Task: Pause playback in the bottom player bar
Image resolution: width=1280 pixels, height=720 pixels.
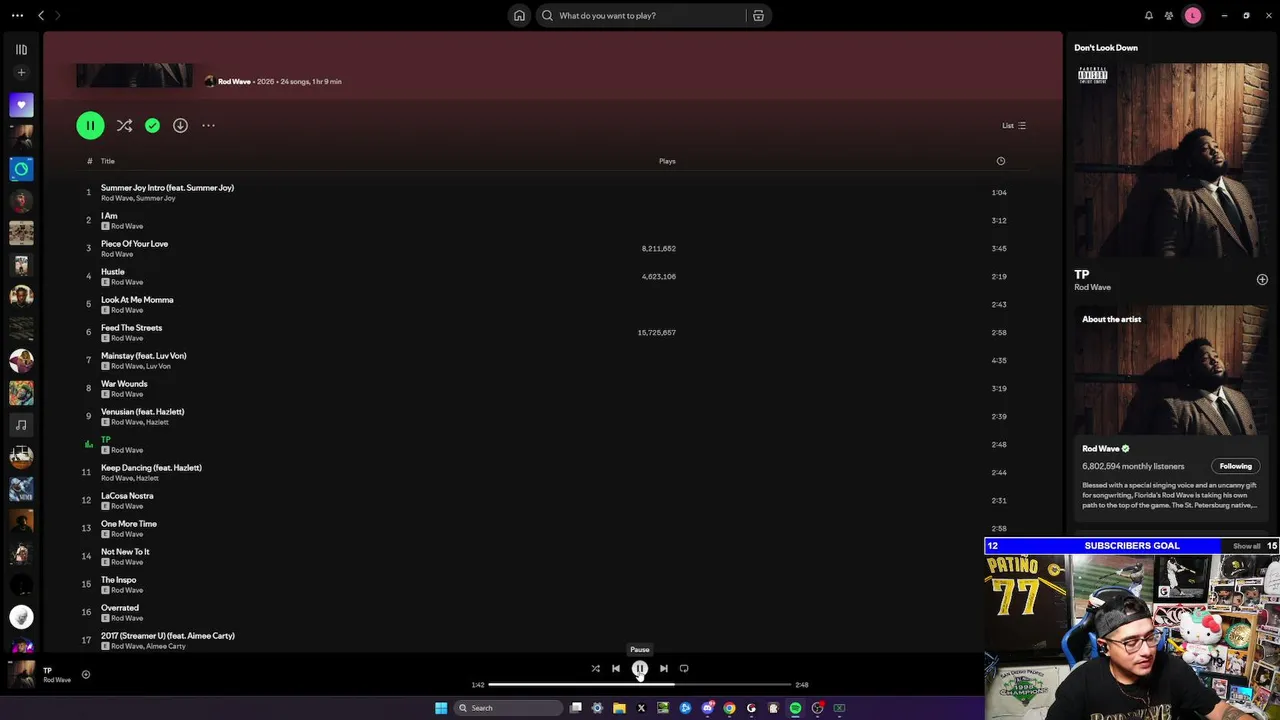Action: [640, 668]
